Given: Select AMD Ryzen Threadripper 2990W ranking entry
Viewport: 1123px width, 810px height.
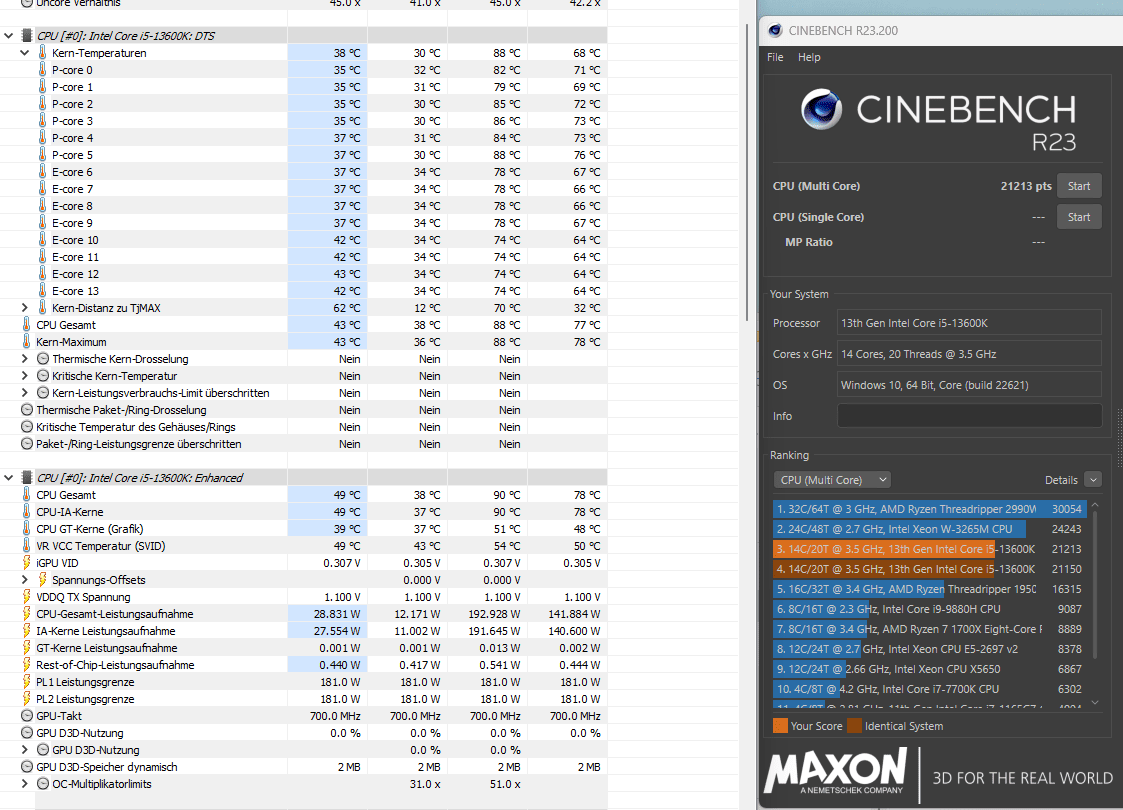Looking at the screenshot, I should pos(930,509).
